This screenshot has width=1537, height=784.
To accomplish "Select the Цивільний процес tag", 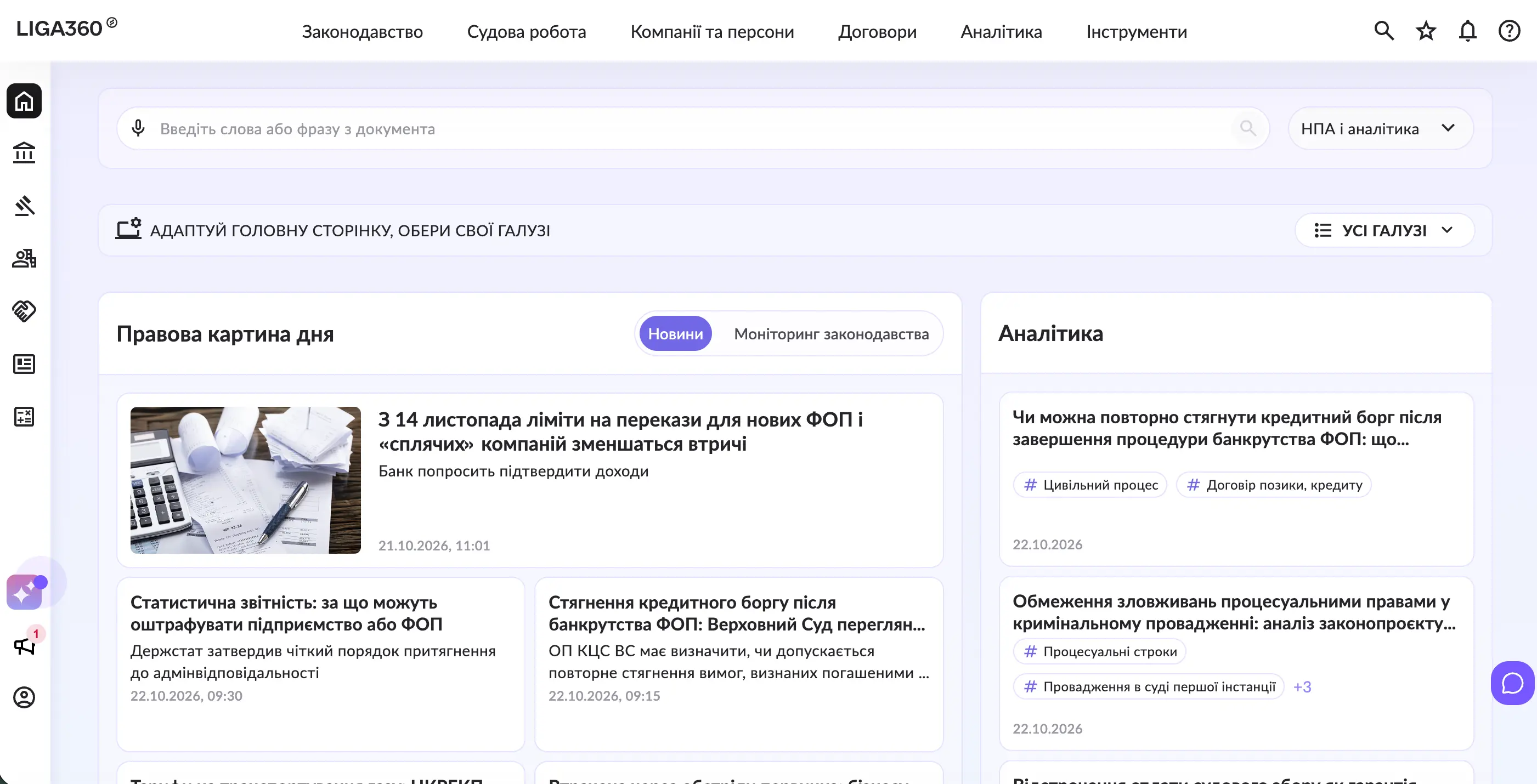I will pos(1090,485).
